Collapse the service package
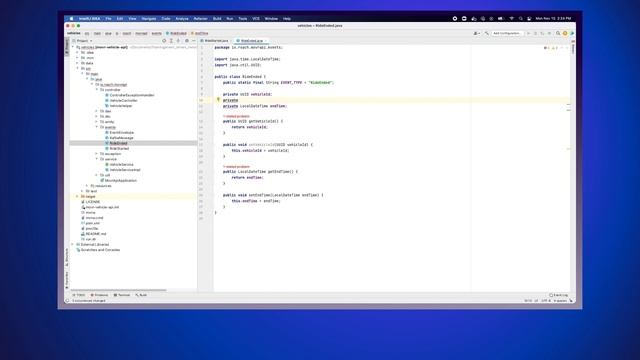This screenshot has width=640, height=360. pyautogui.click(x=97, y=159)
